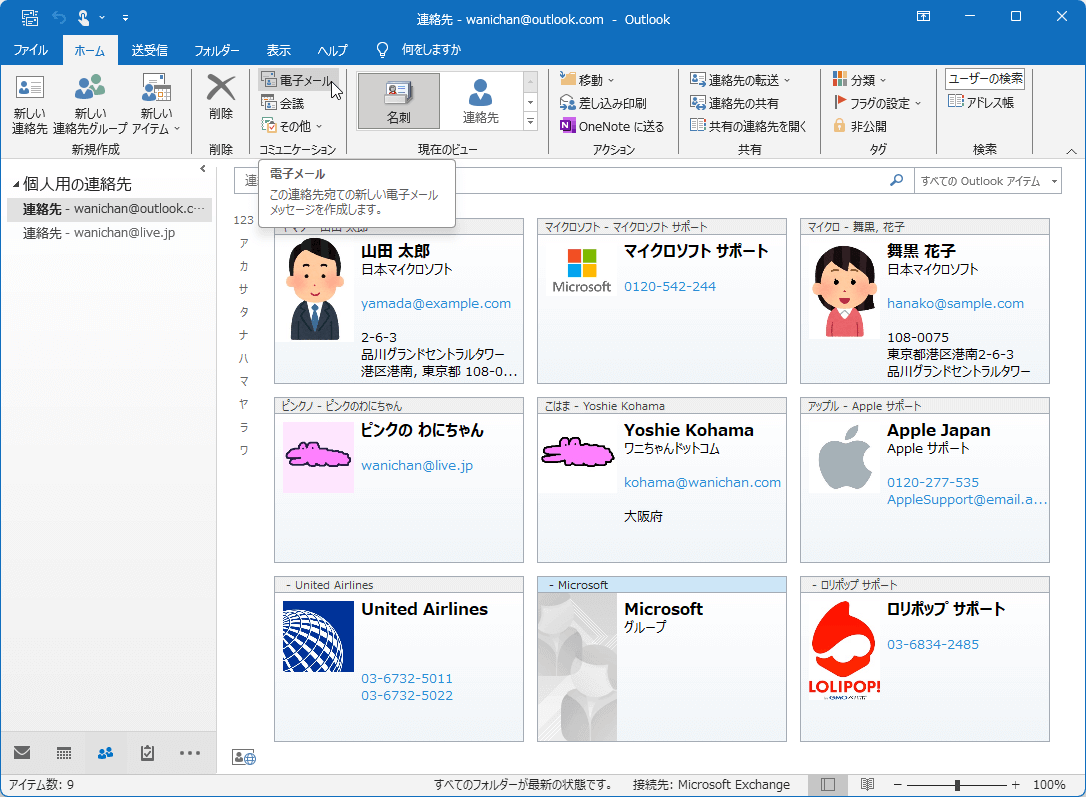Click 連絡先の共有 share contacts
Screen dimensions: 1086x797
734,103
